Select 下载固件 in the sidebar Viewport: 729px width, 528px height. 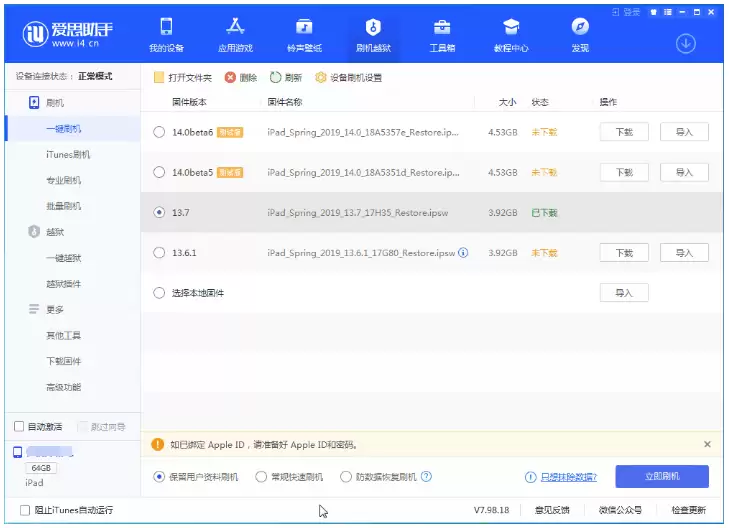64,361
